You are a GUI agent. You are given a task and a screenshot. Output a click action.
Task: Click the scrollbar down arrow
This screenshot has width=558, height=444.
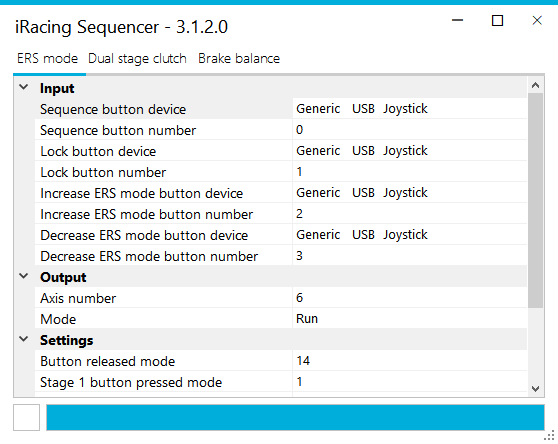tap(535, 389)
